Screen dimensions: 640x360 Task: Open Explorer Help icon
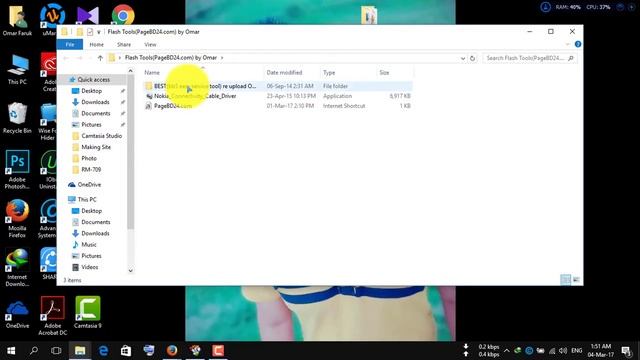(578, 44)
